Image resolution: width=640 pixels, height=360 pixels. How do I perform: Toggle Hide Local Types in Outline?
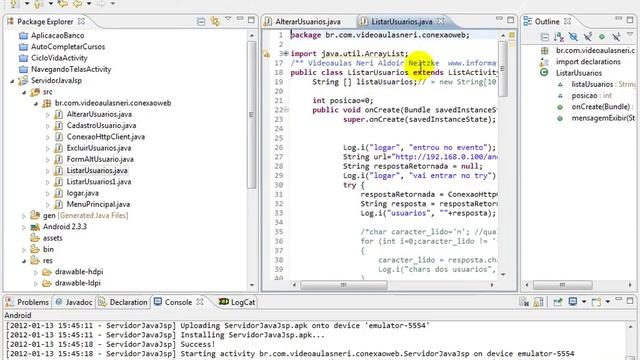coord(616,38)
